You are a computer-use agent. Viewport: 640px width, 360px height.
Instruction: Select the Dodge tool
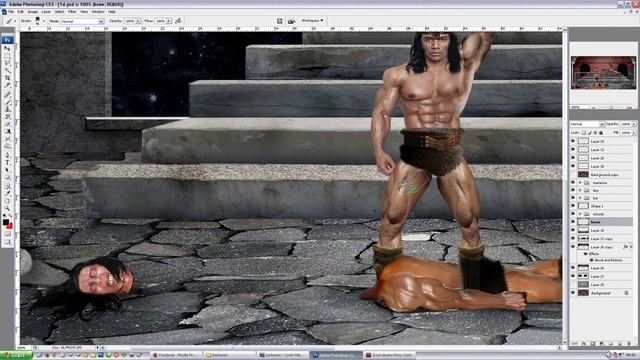7,146
